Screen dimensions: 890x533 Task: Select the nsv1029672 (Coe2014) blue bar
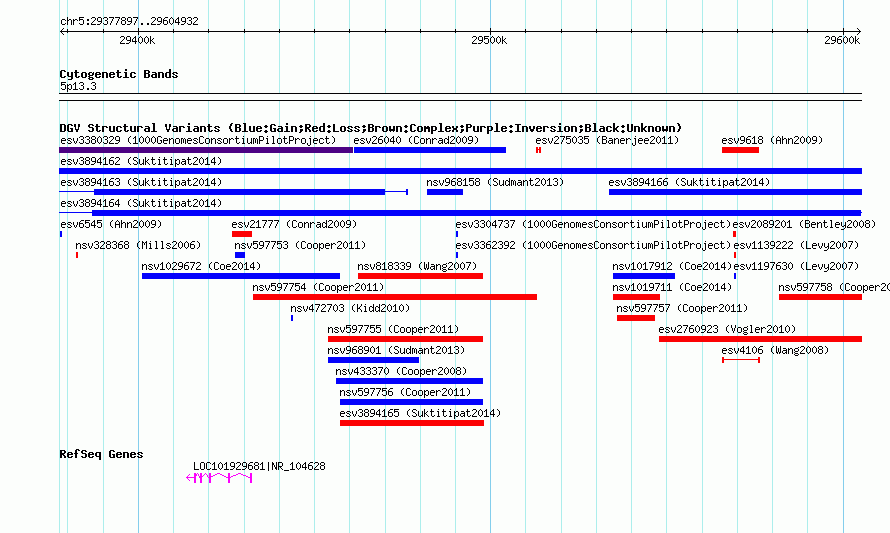click(x=241, y=276)
